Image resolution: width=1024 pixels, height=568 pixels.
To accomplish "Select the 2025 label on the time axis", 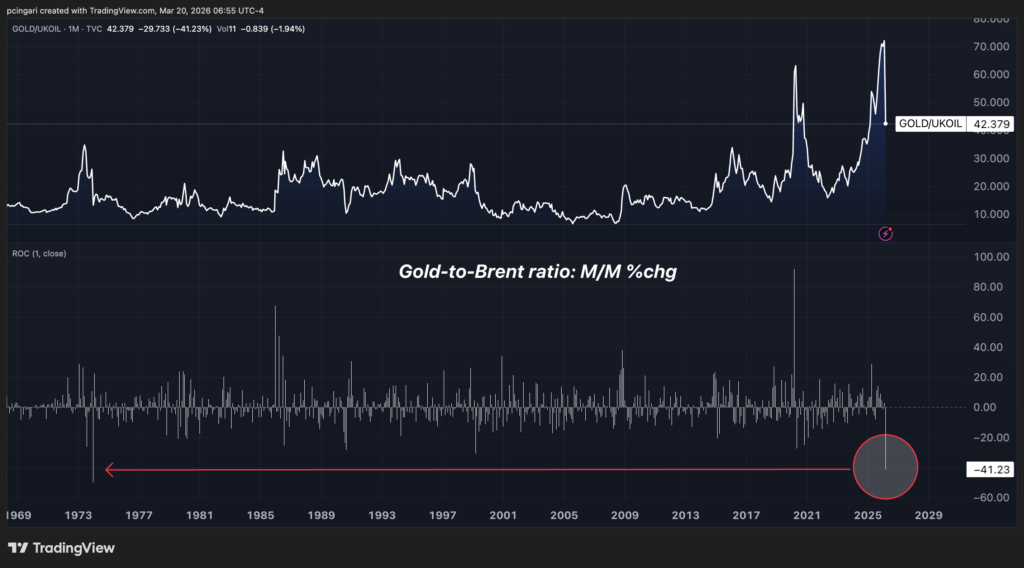I will click(x=866, y=515).
